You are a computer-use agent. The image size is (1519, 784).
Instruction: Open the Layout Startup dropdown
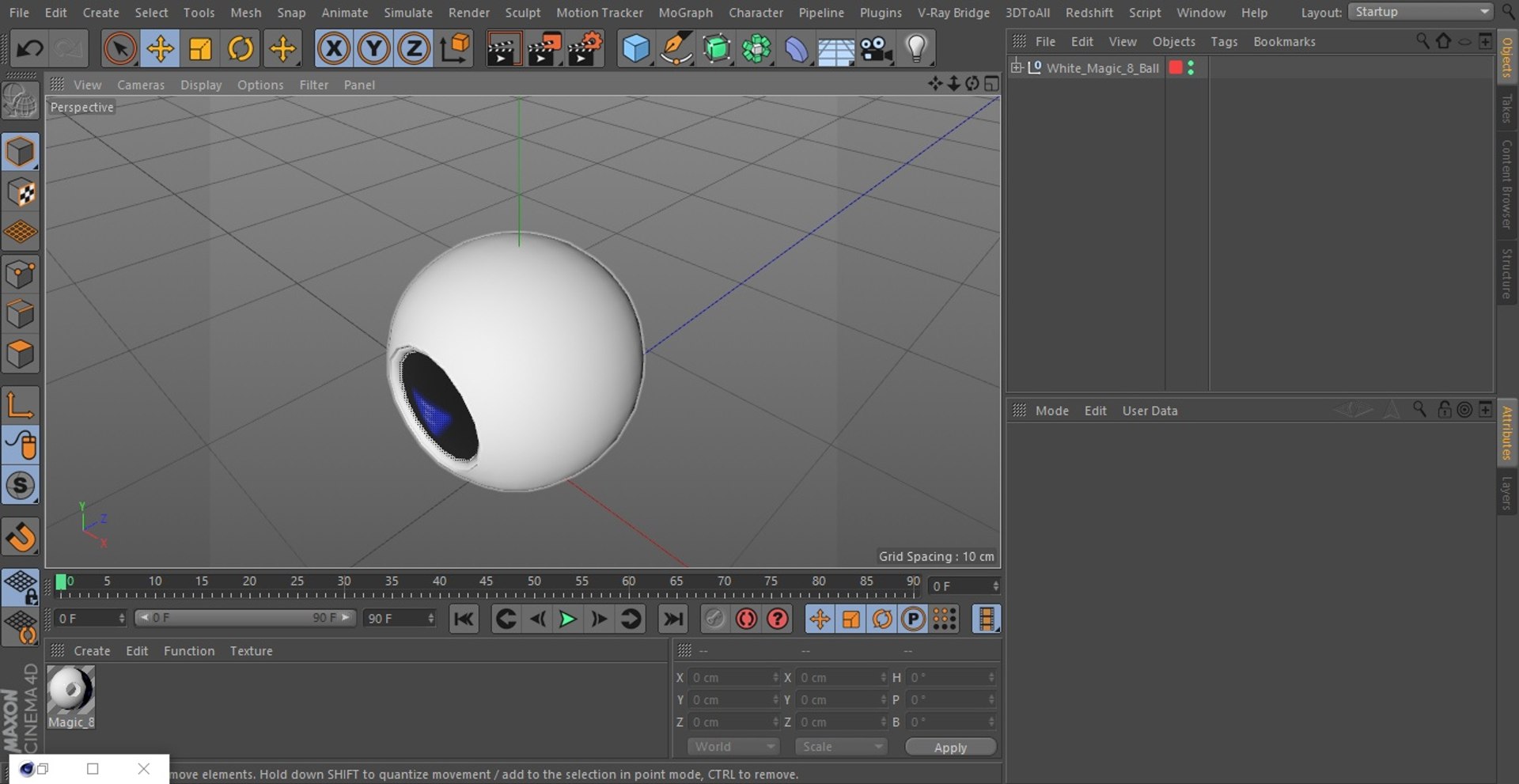[x=1420, y=12]
